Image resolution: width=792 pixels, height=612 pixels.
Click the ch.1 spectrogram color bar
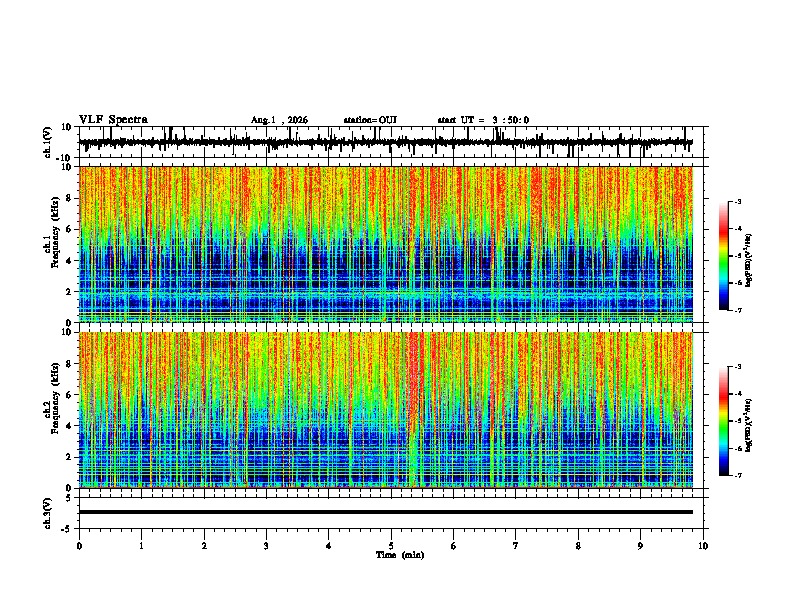[724, 256]
